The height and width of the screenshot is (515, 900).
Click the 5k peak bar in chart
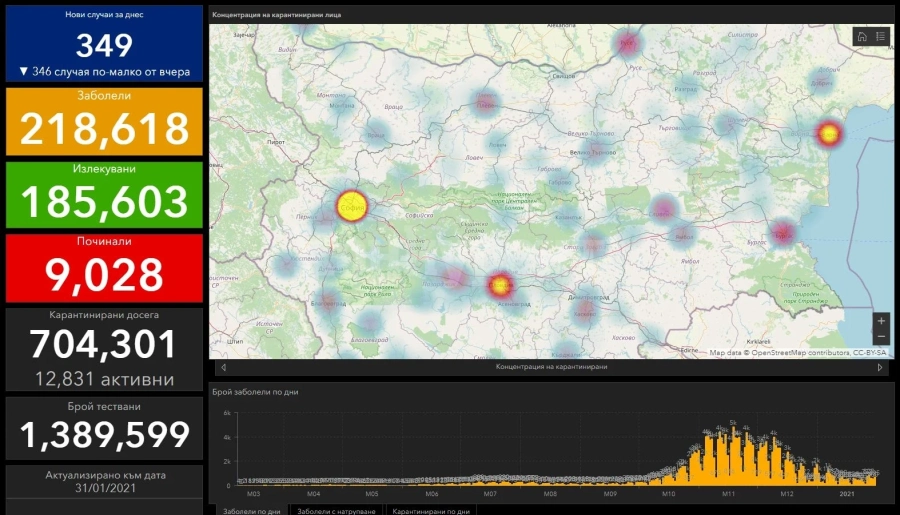point(733,456)
